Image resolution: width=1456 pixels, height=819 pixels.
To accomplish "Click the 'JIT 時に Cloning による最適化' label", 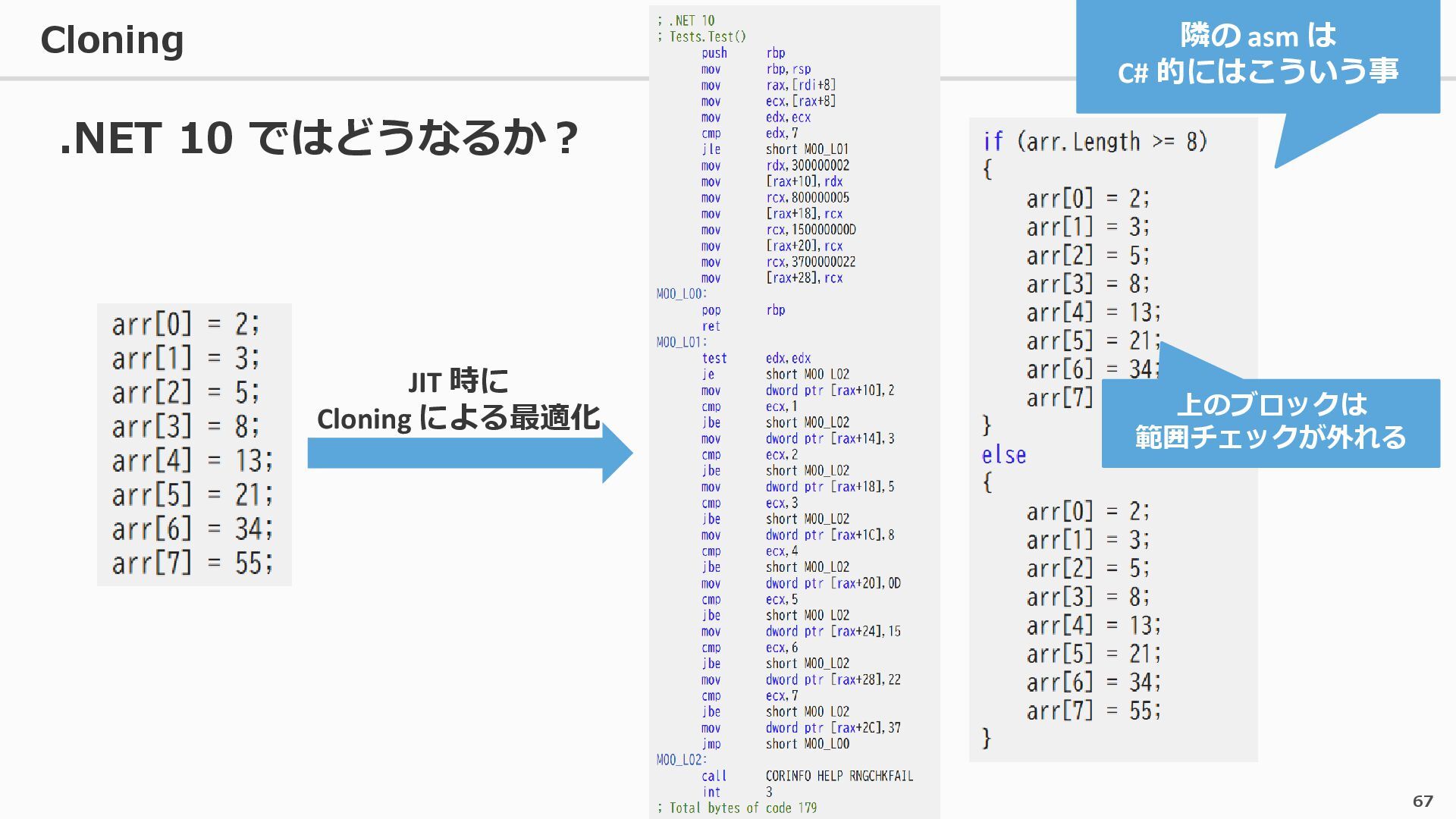I will [x=458, y=400].
